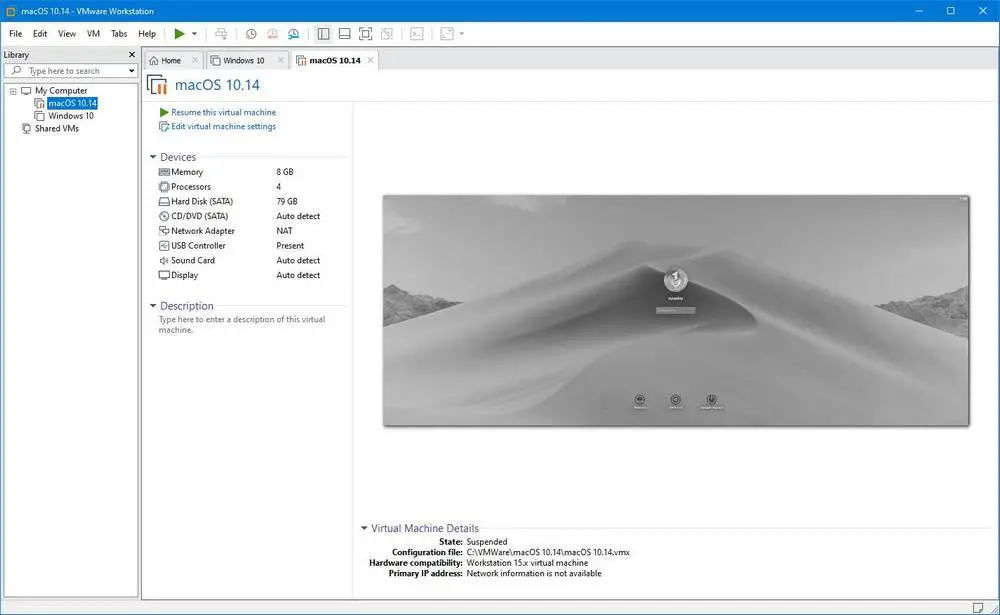The width and height of the screenshot is (1000, 615).
Task: Open the Processors device entry
Action: point(191,187)
